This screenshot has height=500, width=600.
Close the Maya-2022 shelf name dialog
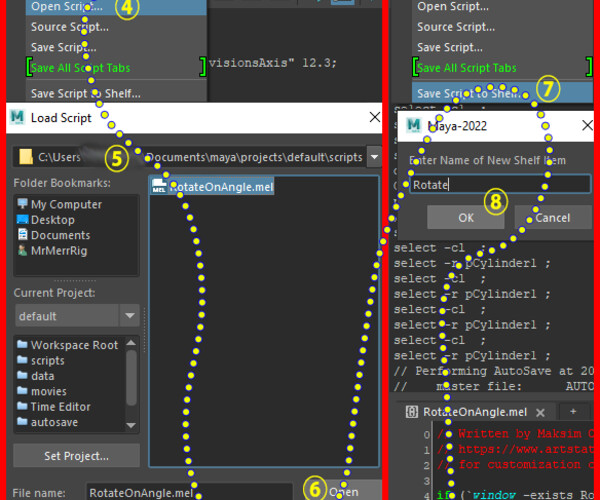(587, 125)
